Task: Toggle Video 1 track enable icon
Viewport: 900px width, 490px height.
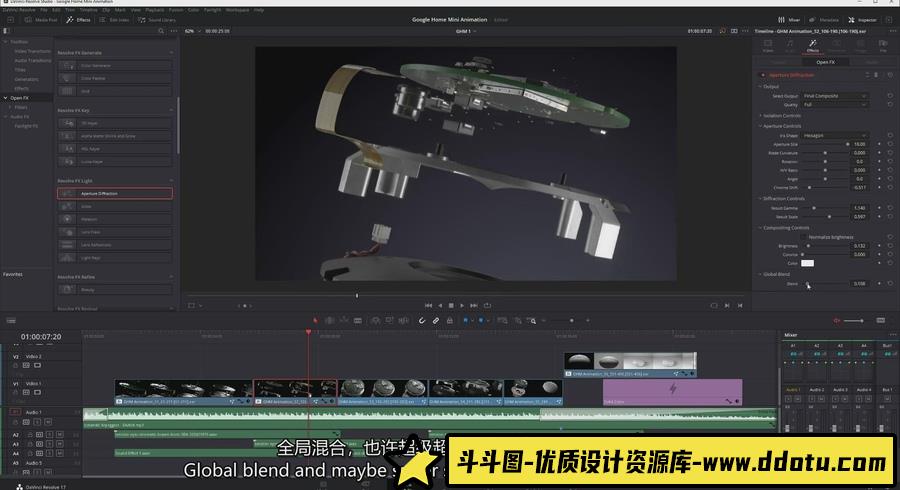Action: click(x=37, y=392)
